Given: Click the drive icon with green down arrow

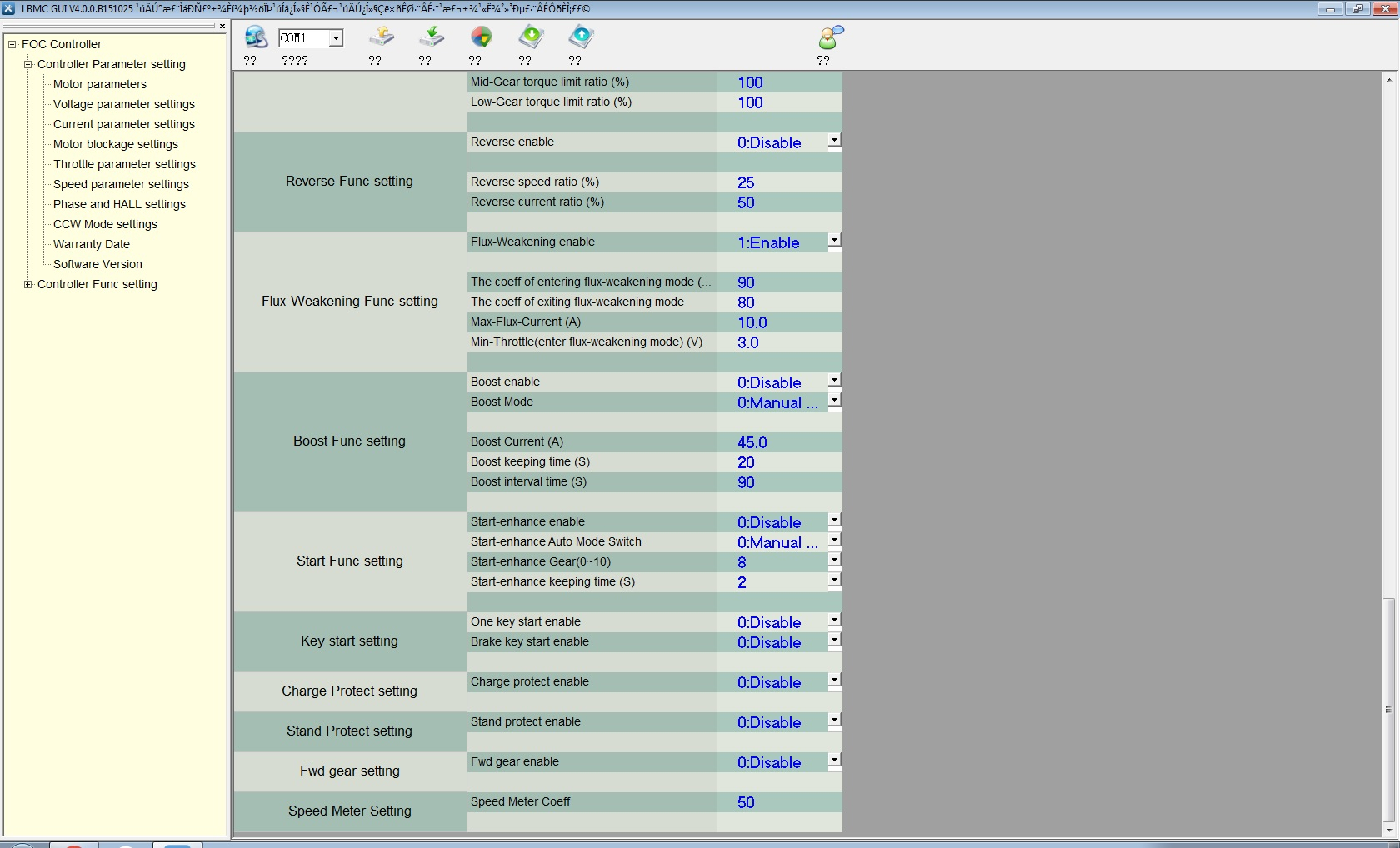Looking at the screenshot, I should (x=431, y=37).
